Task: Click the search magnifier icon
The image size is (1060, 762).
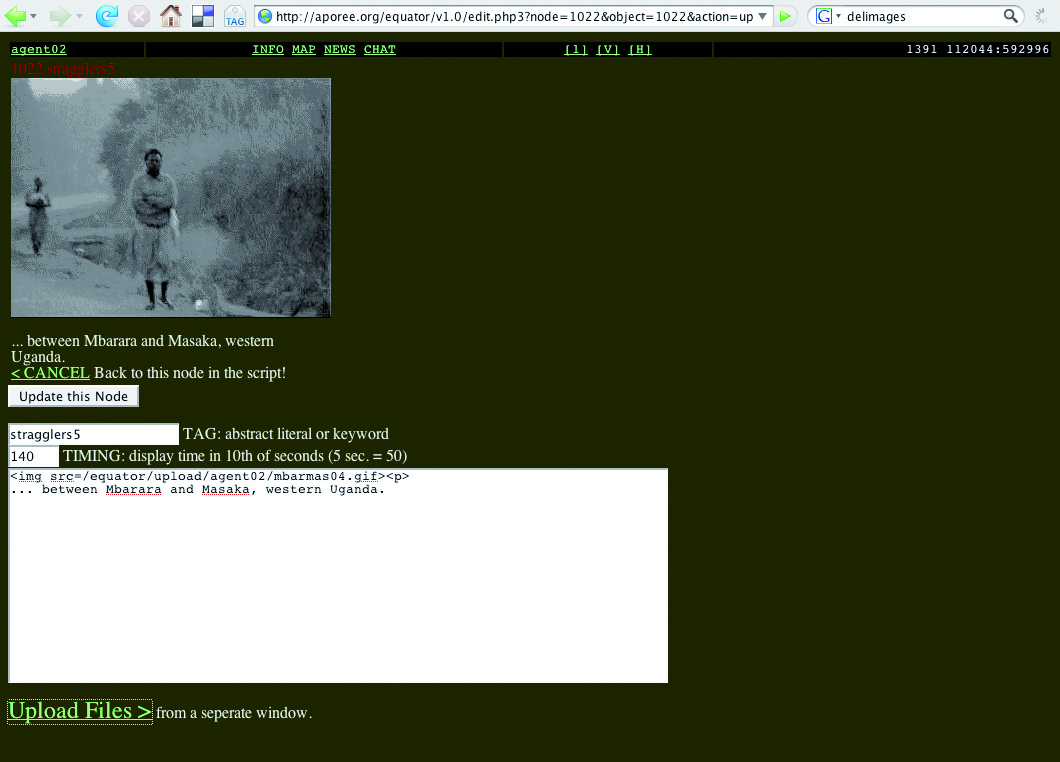Action: (1010, 16)
